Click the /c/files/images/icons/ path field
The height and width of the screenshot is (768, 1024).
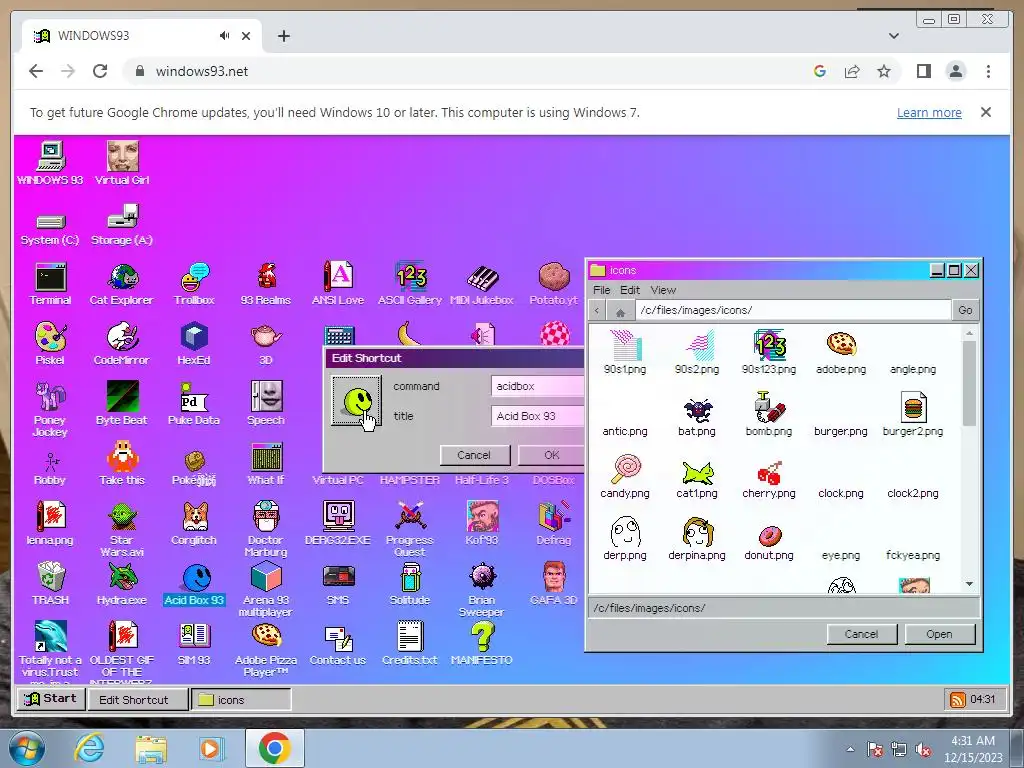(x=793, y=310)
